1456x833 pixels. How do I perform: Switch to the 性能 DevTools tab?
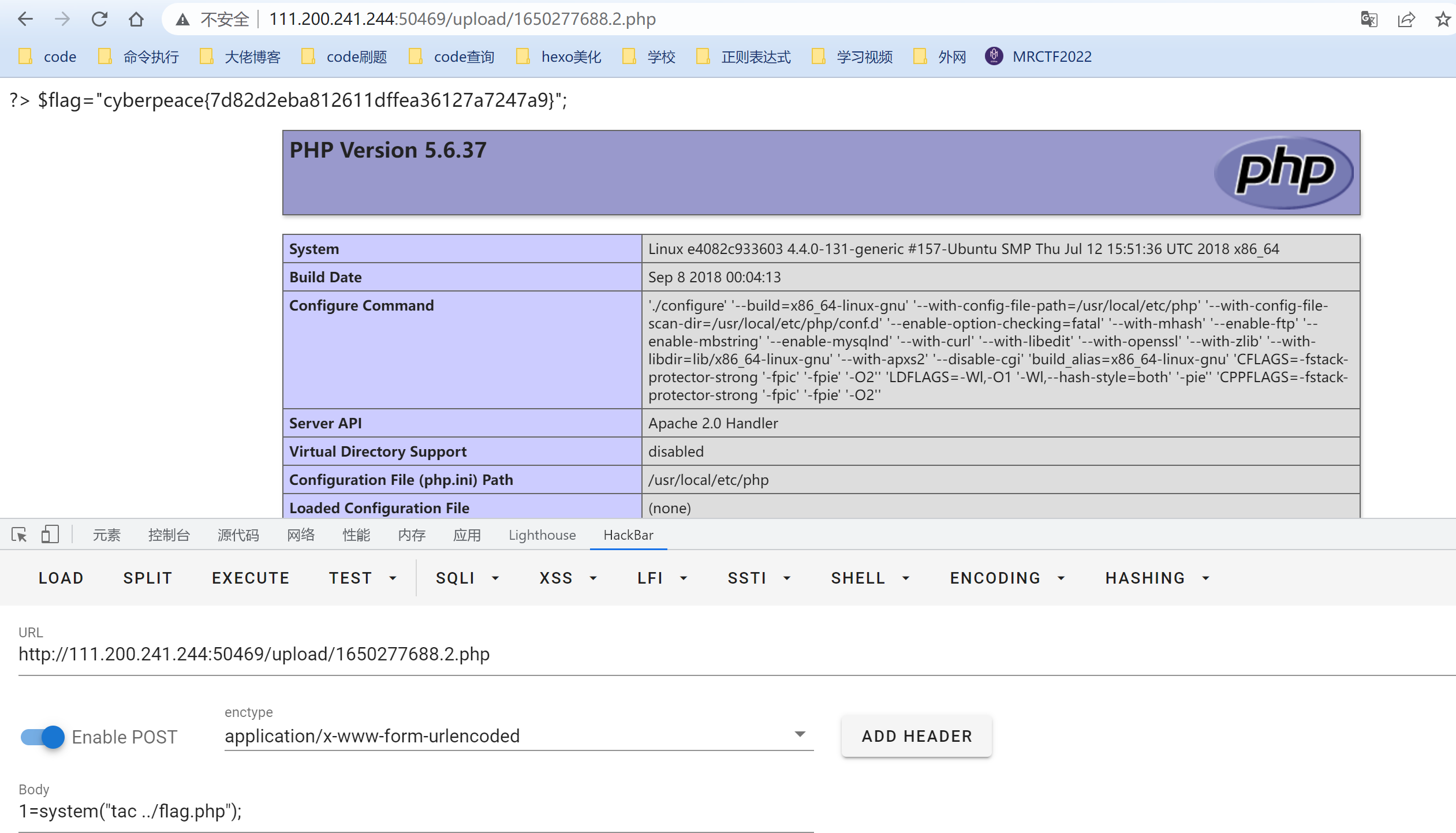(356, 535)
